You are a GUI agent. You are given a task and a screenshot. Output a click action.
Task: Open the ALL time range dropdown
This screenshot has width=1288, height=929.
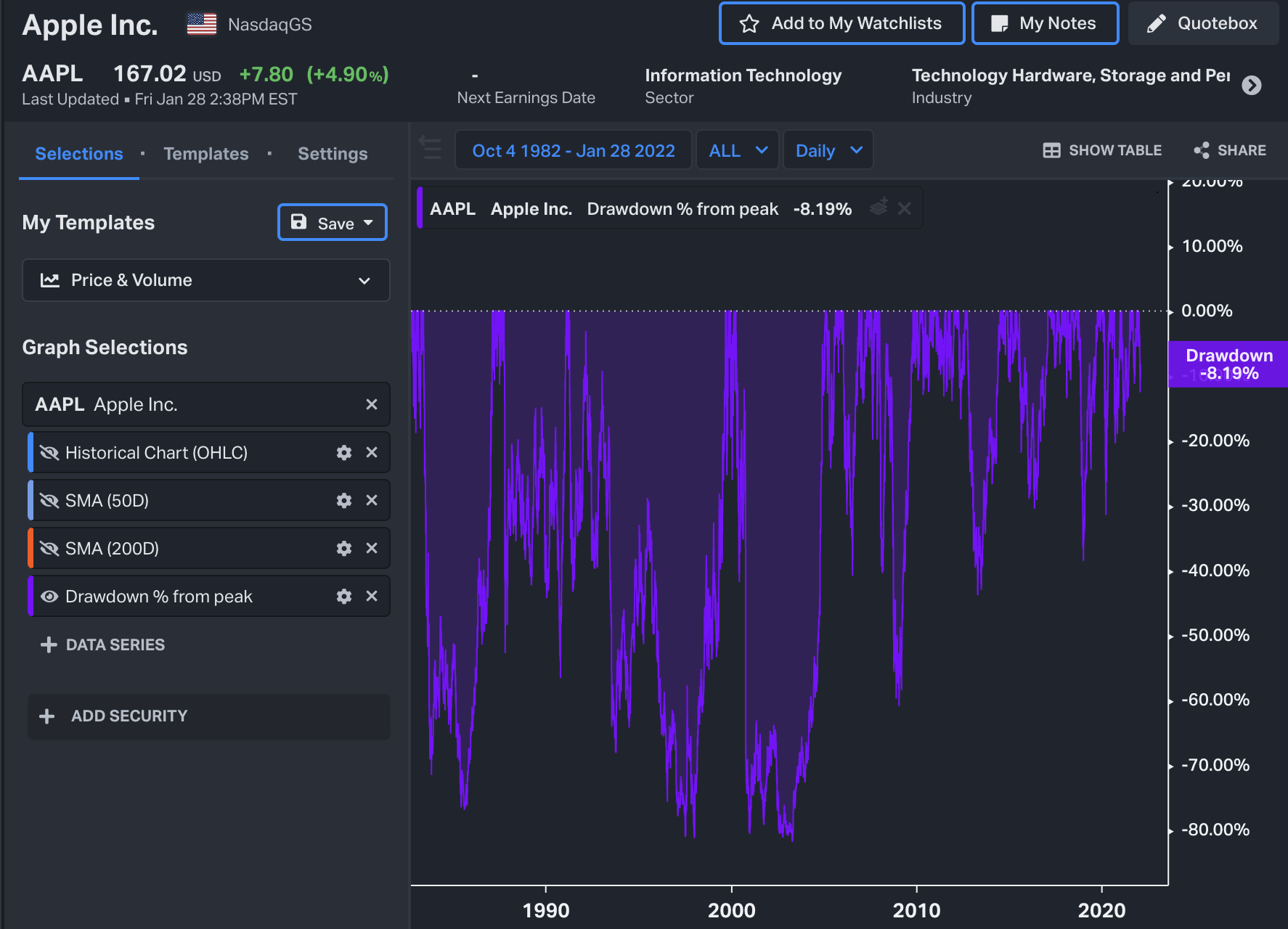point(738,150)
